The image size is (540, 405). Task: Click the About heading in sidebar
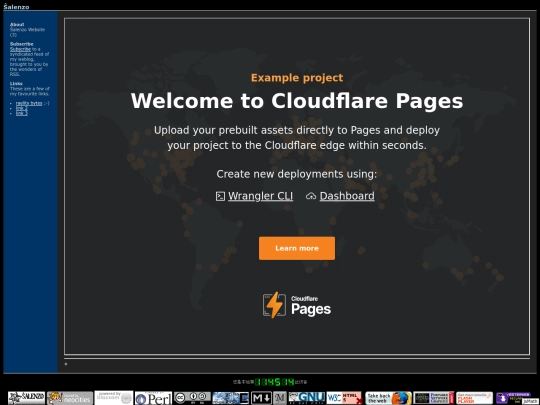[17, 24]
